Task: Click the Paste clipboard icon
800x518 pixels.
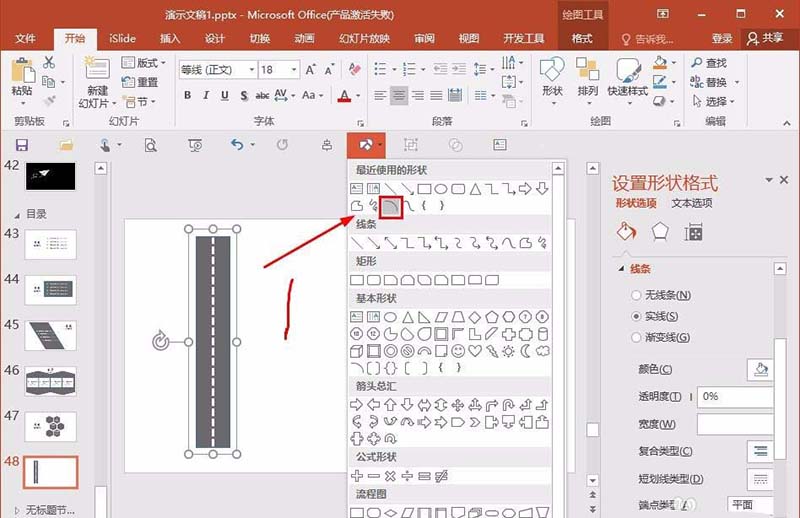Action: click(22, 70)
